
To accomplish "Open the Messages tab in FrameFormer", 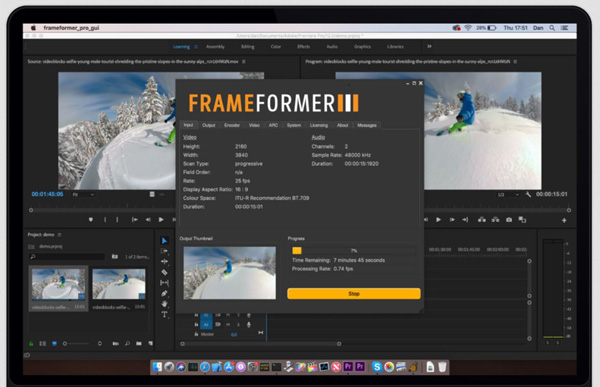I will coord(367,125).
